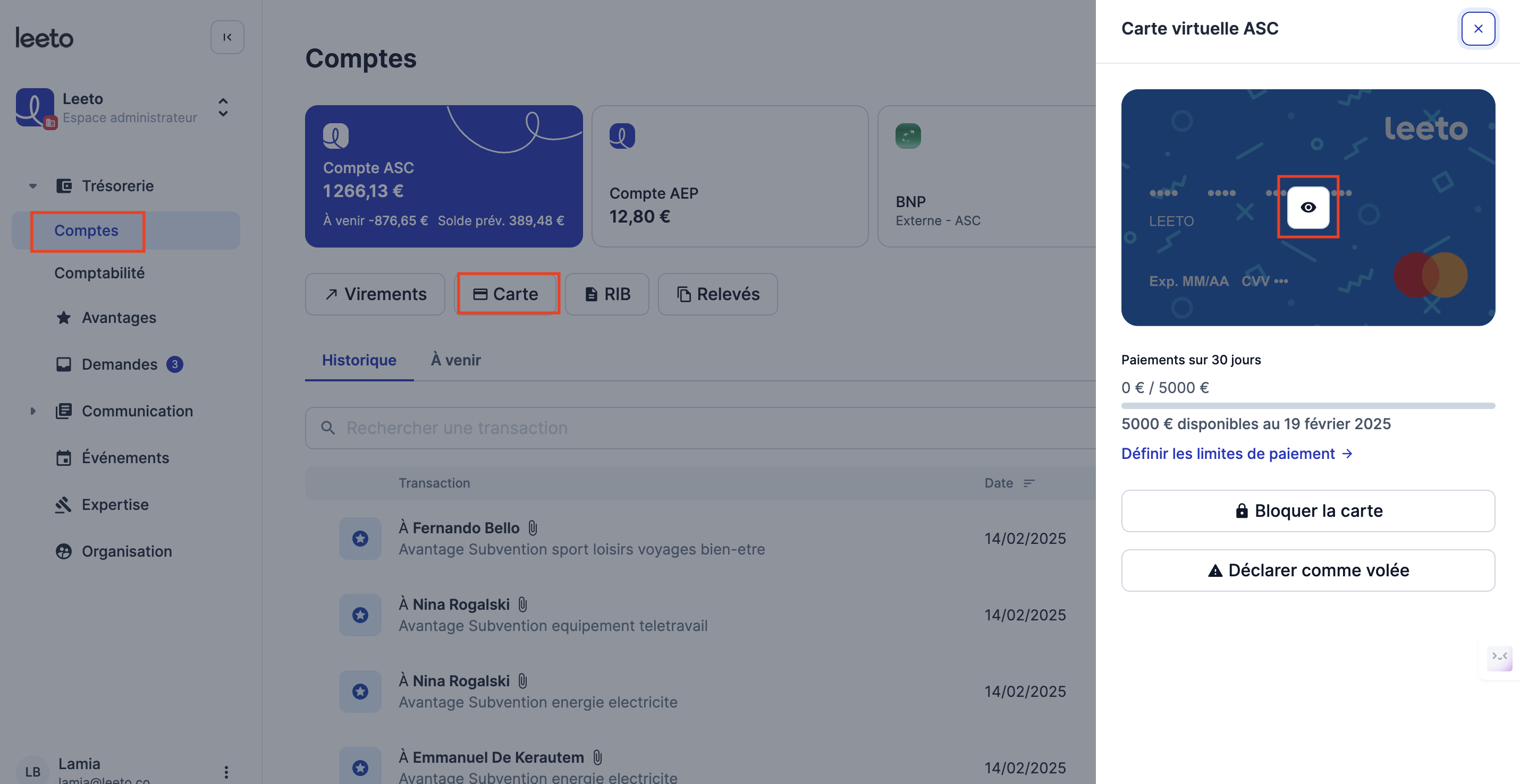This screenshot has width=1520, height=784.
Task: Click the RIB button
Action: tap(607, 294)
